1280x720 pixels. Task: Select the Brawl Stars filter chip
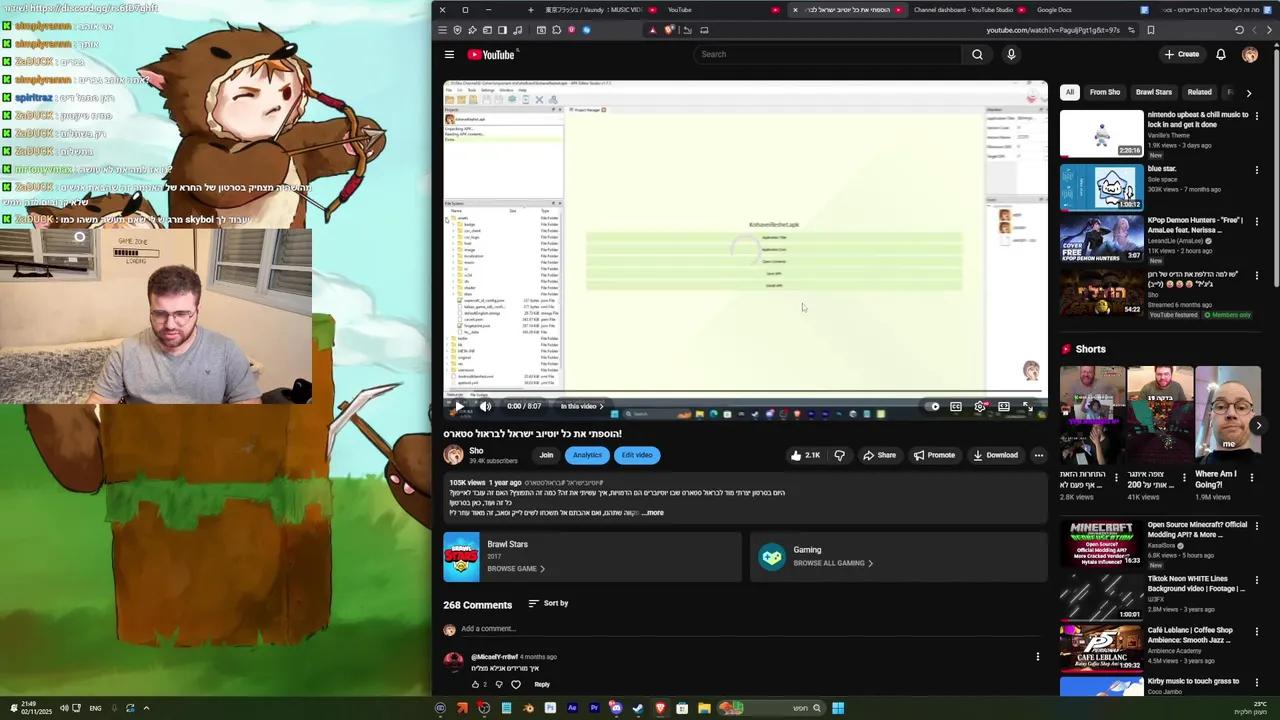pyautogui.click(x=1154, y=92)
